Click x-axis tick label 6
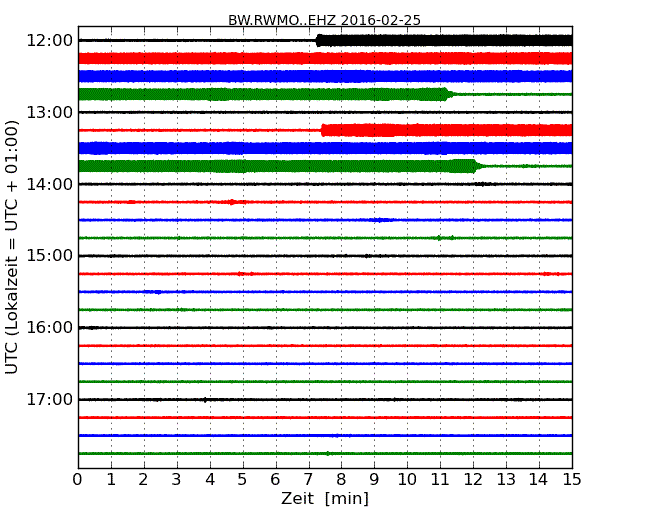The height and width of the screenshot is (520, 650). [x=275, y=480]
